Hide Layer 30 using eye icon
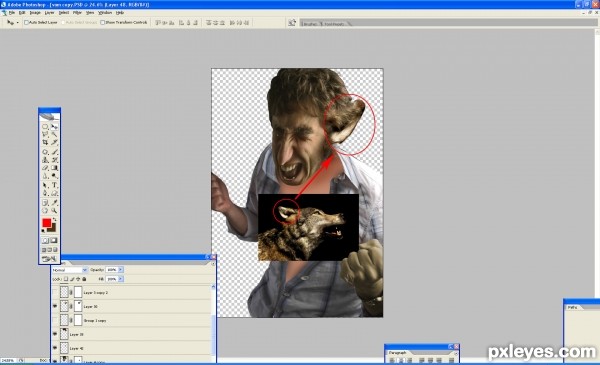The height and width of the screenshot is (365, 600). (55, 306)
